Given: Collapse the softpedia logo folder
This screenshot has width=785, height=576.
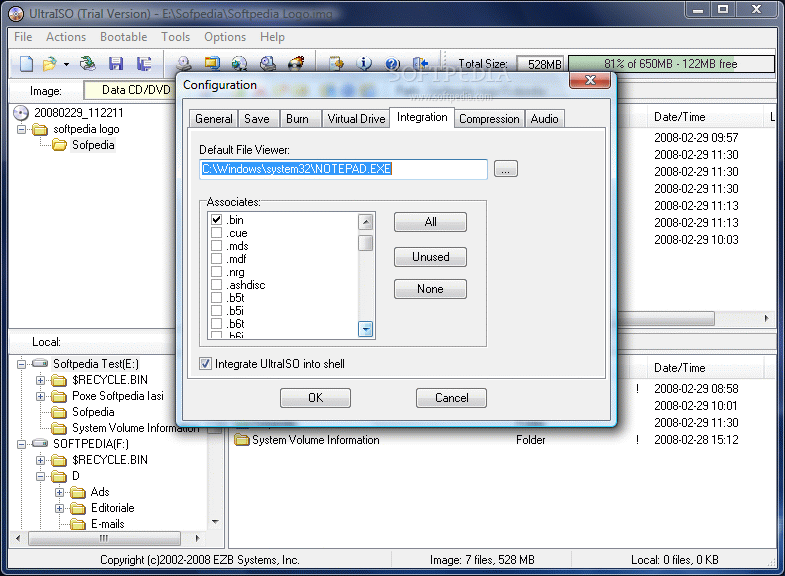Looking at the screenshot, I should pos(21,129).
